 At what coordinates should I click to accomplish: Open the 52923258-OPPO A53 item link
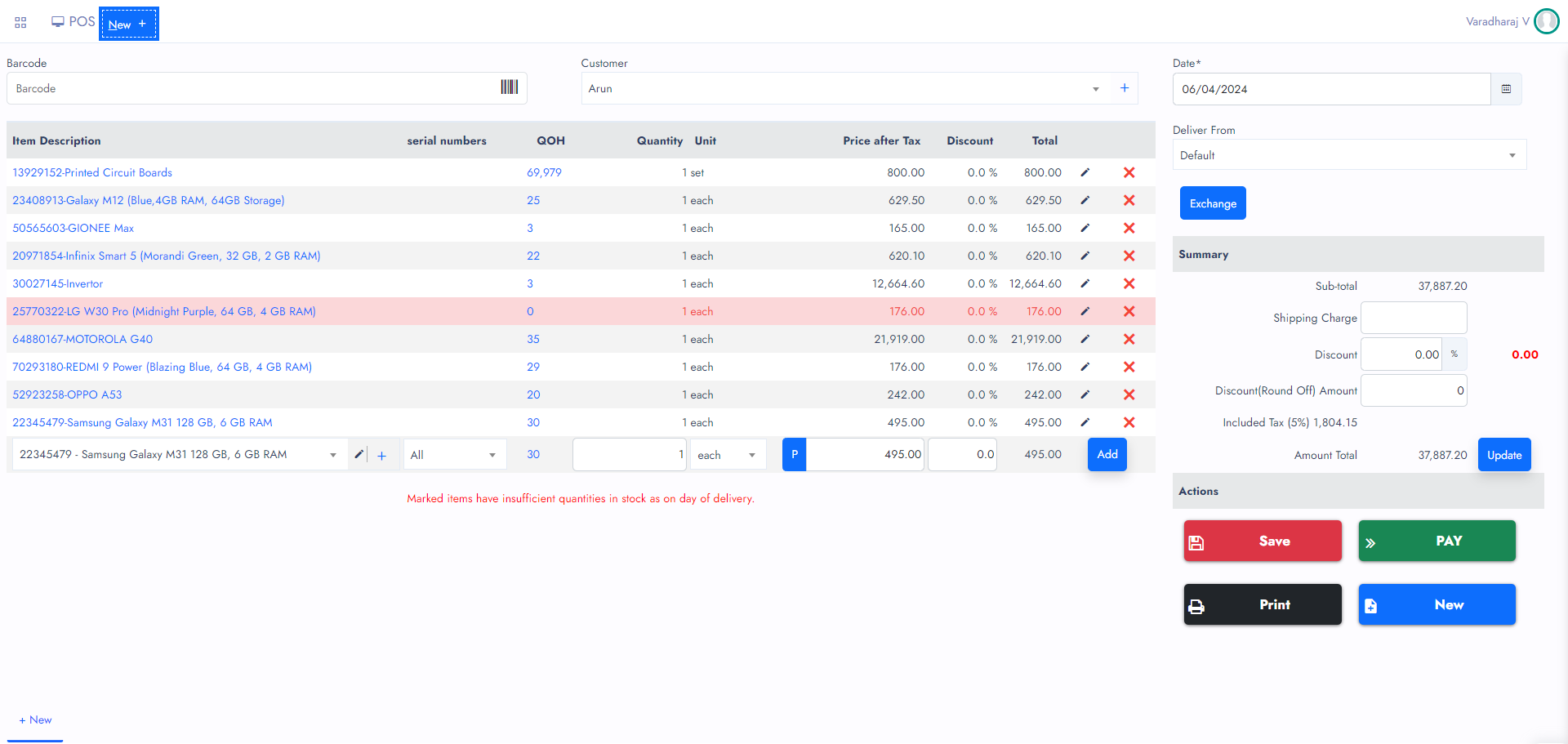pyautogui.click(x=67, y=394)
